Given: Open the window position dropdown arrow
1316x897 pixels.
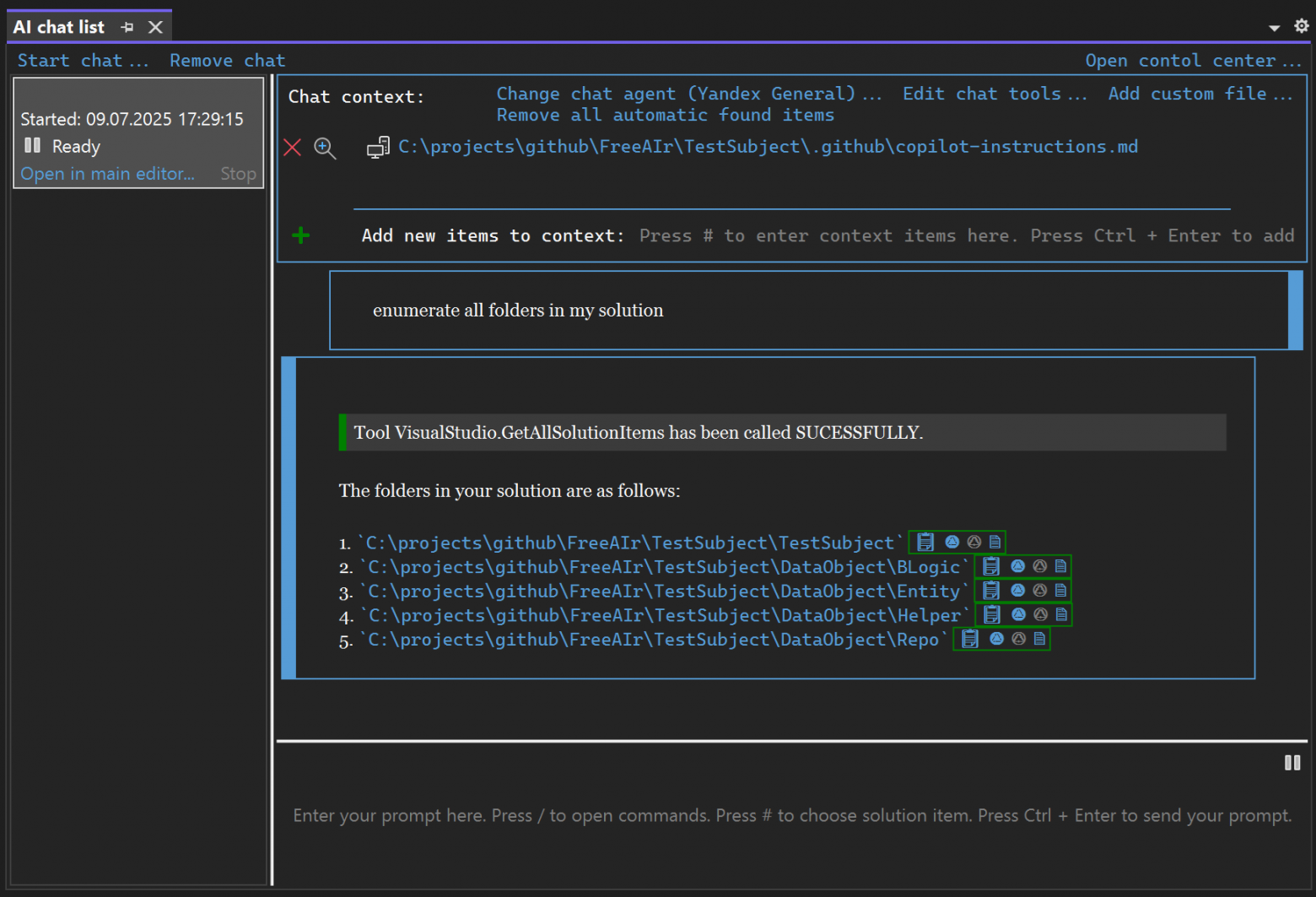Looking at the screenshot, I should tap(1274, 28).
